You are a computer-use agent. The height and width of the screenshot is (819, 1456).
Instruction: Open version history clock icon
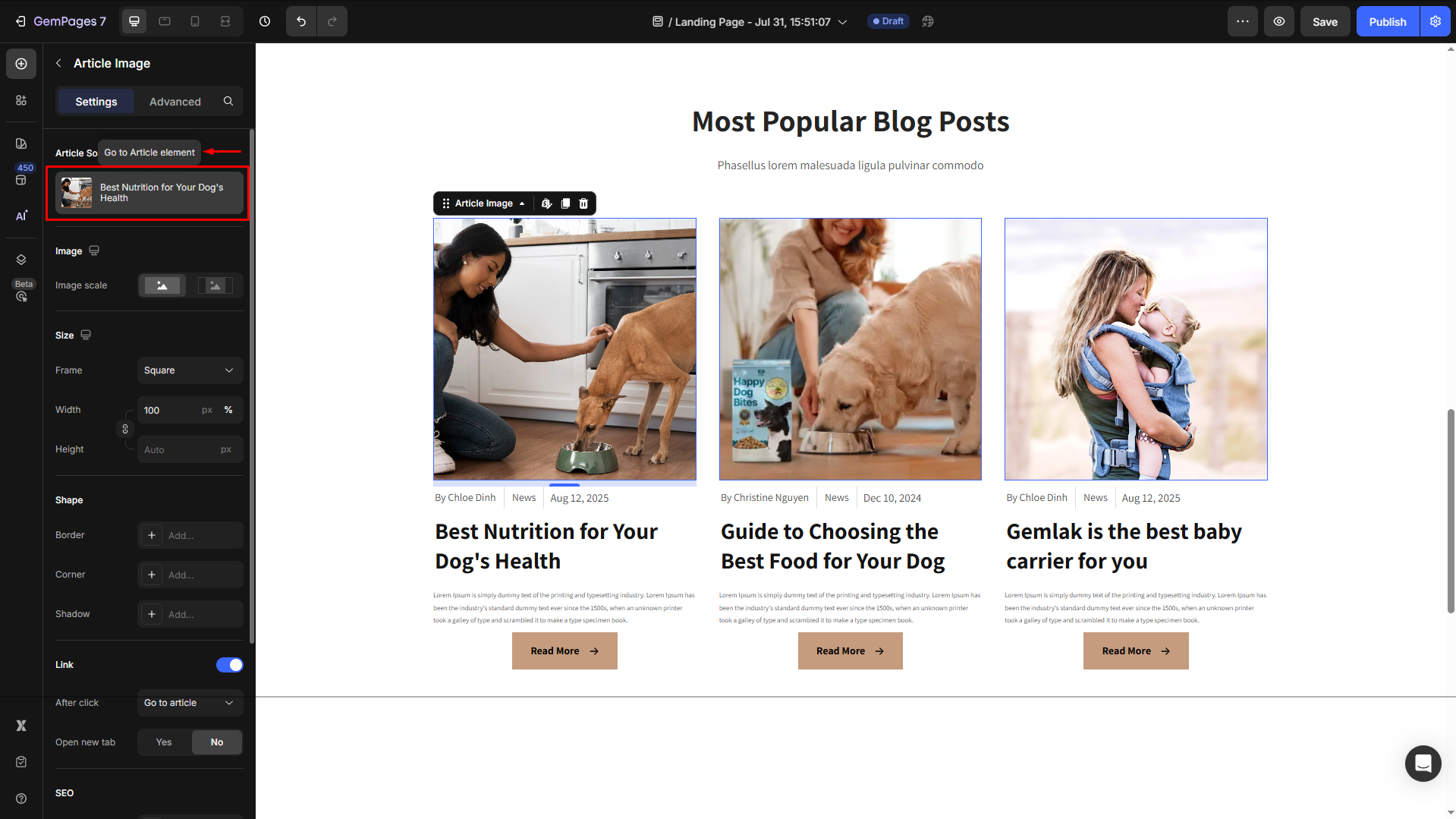coord(265,21)
